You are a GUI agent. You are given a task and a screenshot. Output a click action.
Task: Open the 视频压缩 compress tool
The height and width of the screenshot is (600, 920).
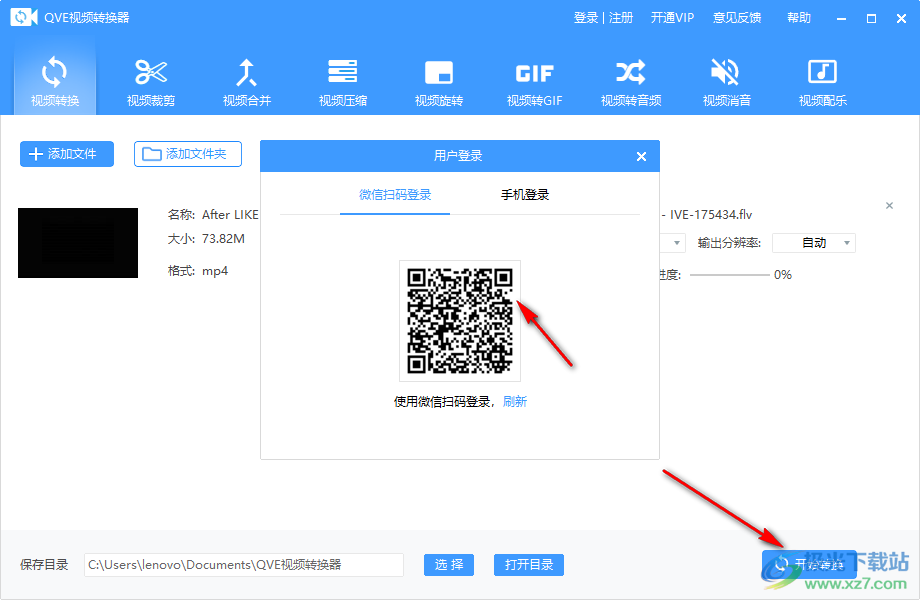point(343,82)
